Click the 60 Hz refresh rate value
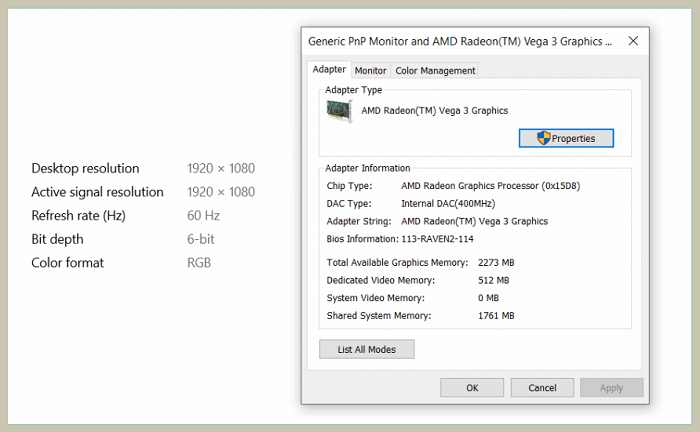 (x=204, y=216)
